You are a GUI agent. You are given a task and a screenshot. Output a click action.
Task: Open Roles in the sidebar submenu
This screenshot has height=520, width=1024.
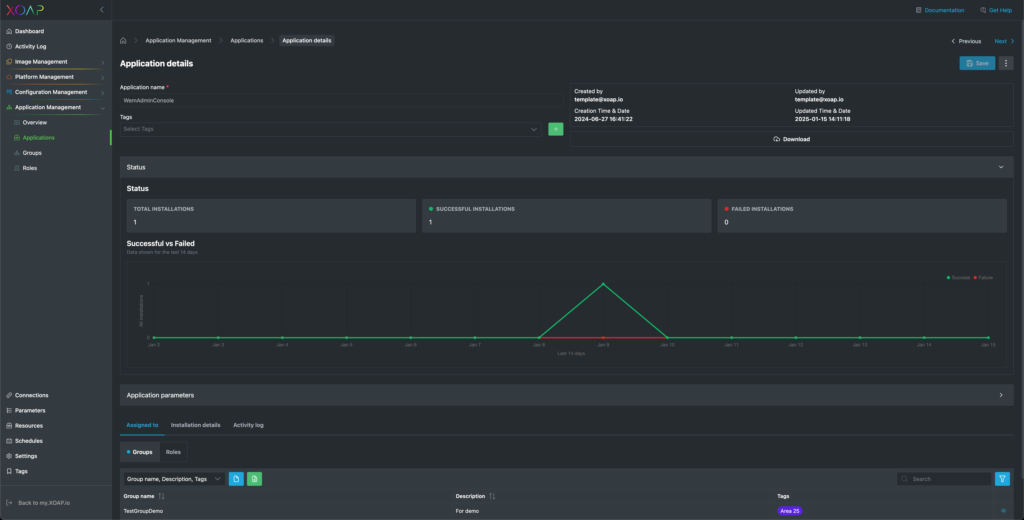point(29,168)
